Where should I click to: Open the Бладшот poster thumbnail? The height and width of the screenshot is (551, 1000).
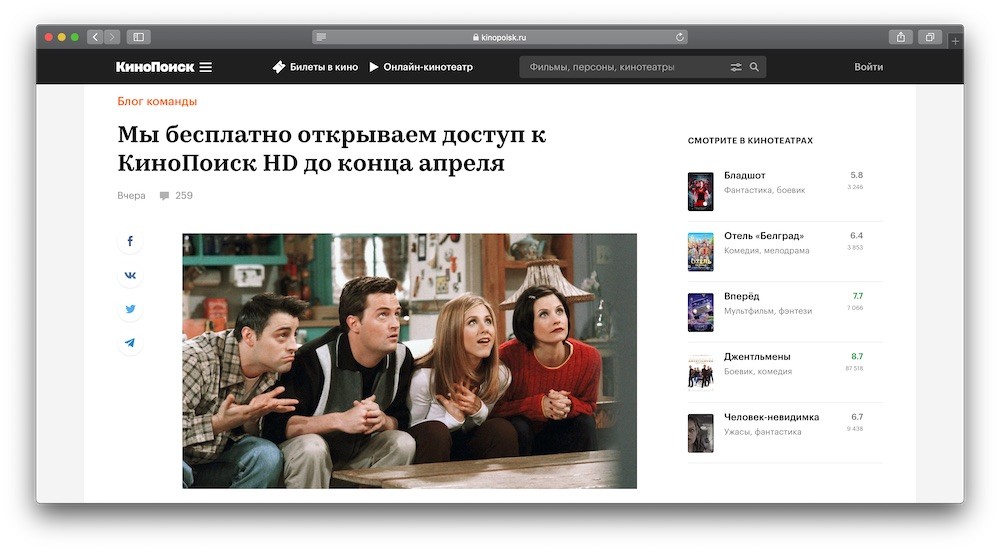click(x=700, y=191)
